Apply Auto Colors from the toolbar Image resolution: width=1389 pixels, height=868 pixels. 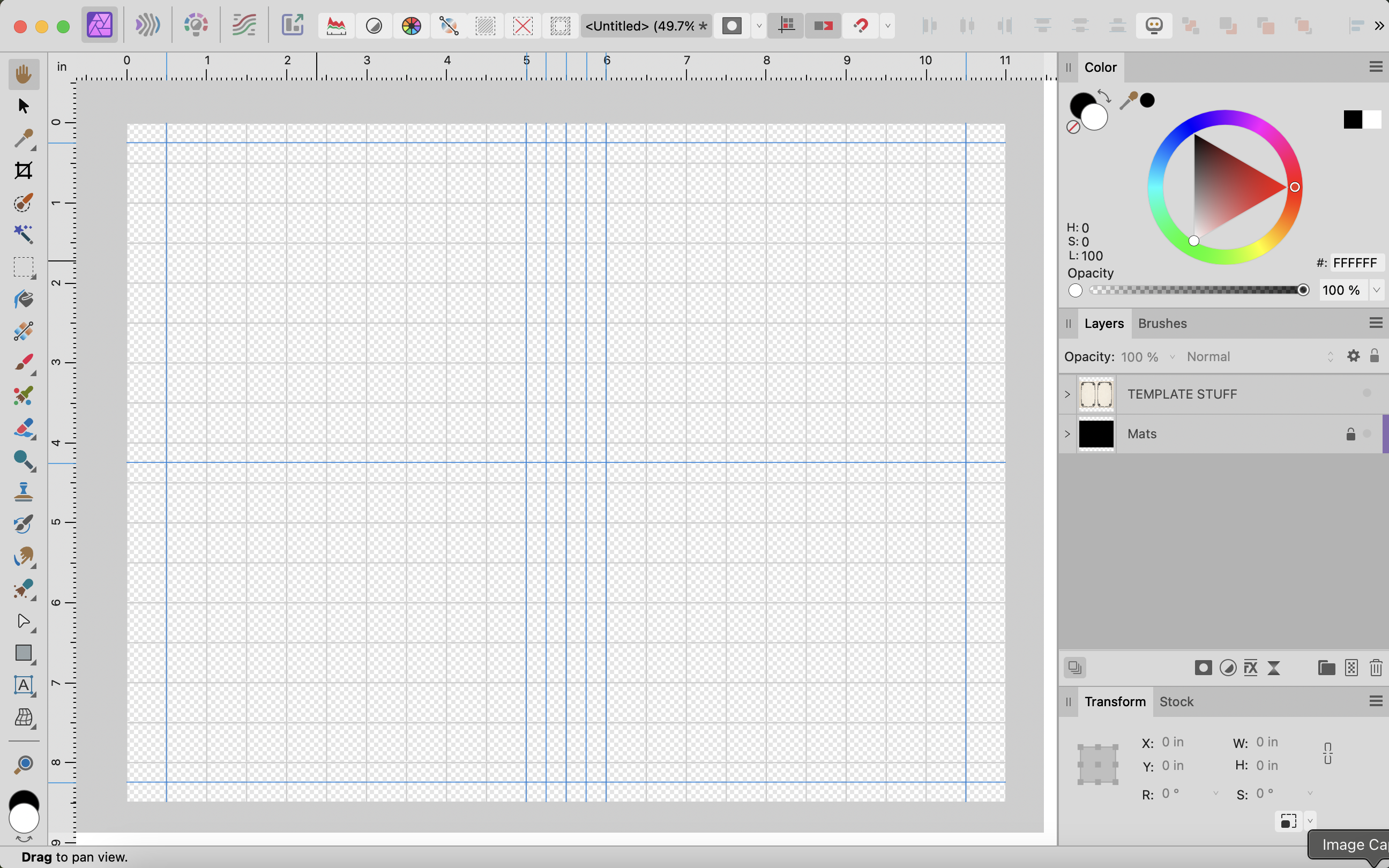pos(411,26)
